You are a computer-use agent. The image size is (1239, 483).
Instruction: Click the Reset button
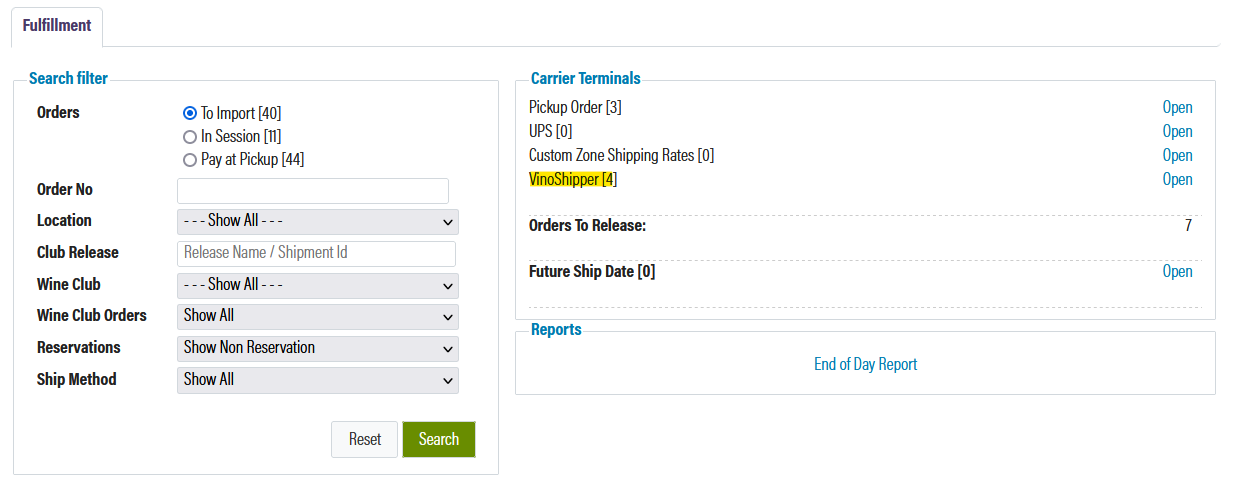(x=365, y=439)
